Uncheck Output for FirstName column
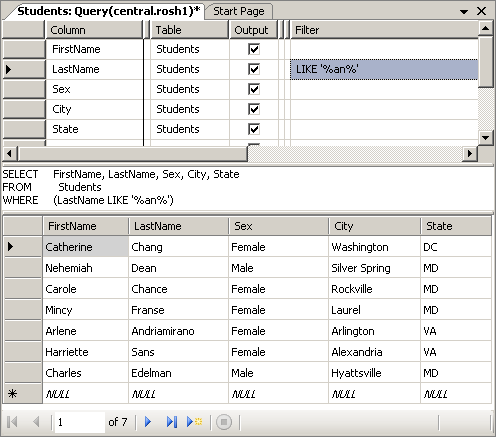 (254, 49)
